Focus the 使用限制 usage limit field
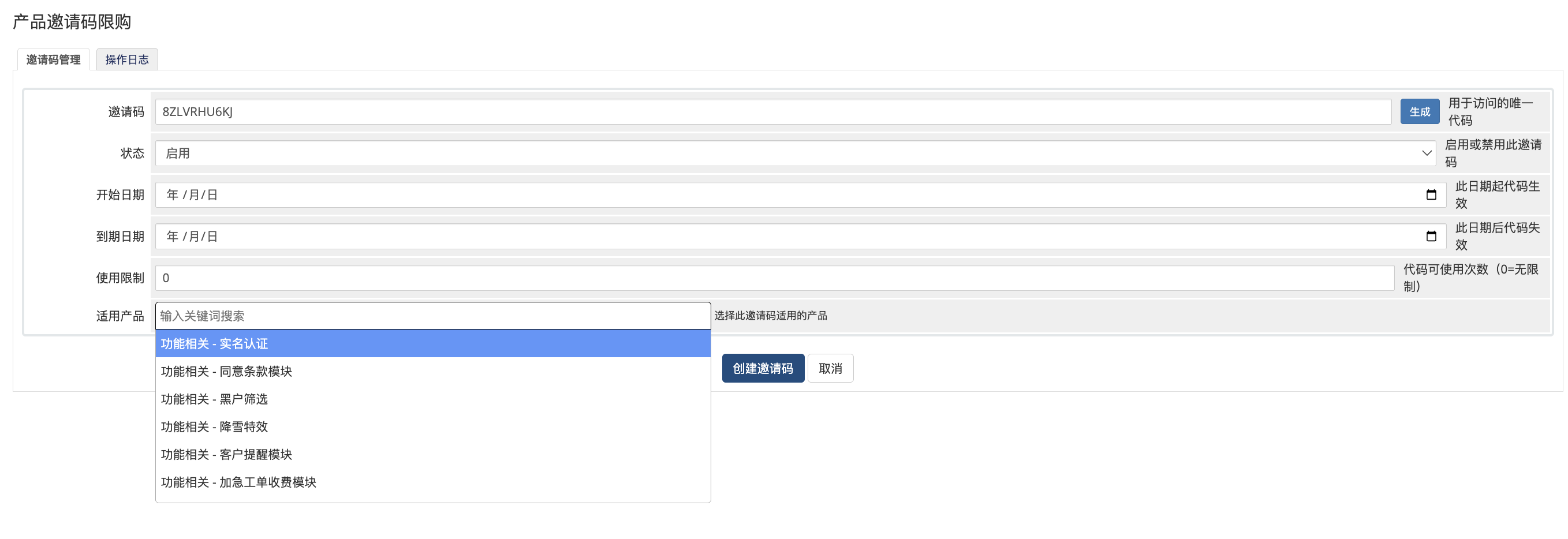Image resolution: width=1568 pixels, height=539 pixels. [x=773, y=278]
